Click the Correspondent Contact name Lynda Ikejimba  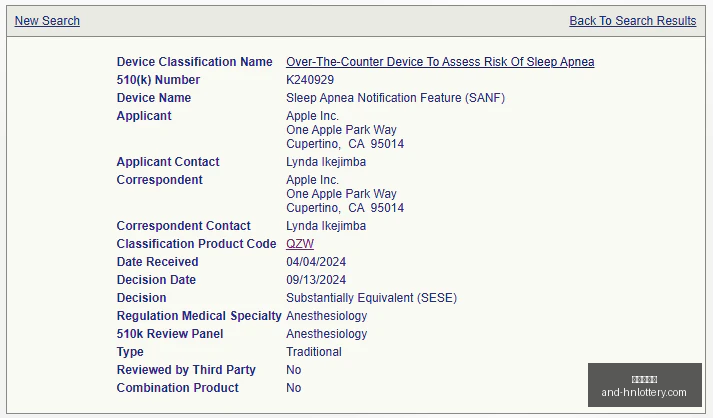click(326, 226)
